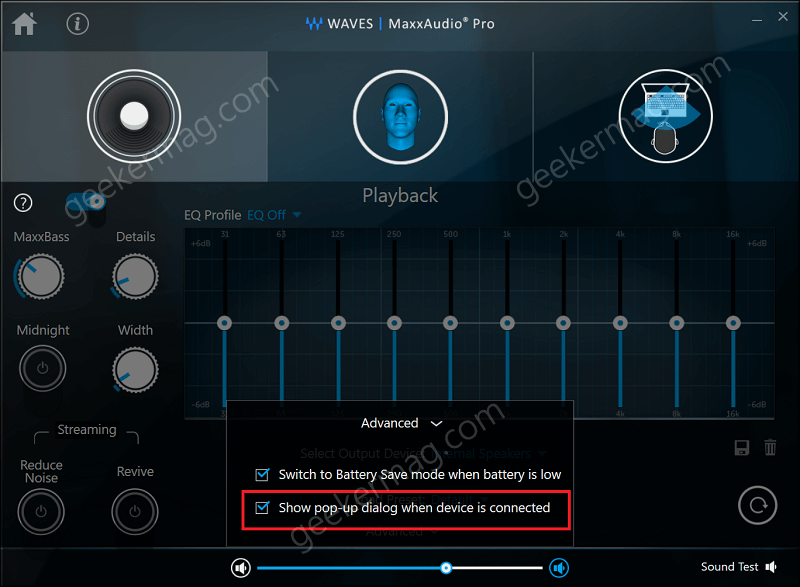Minimize the MaxxAudio Pro window
This screenshot has height=587, width=800.
tap(757, 20)
